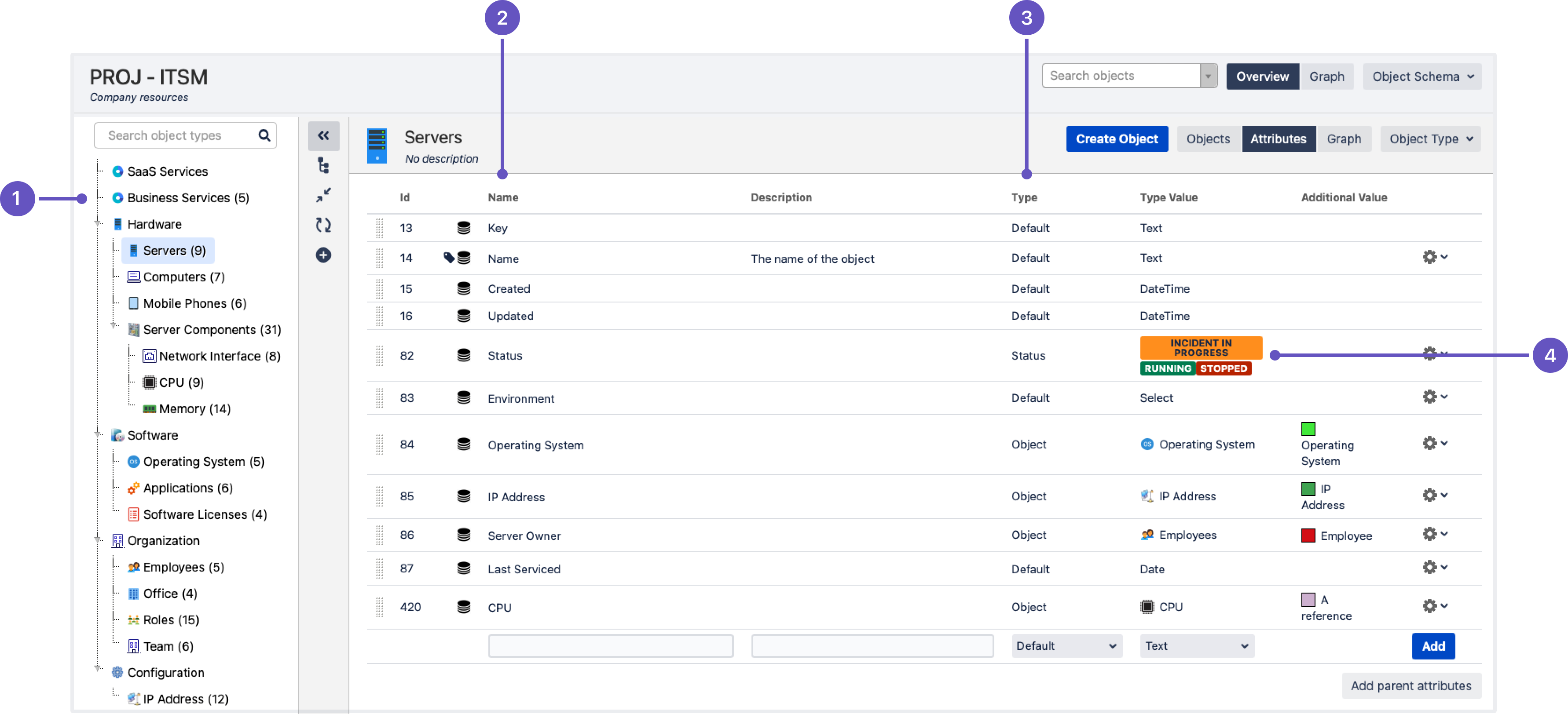Expand the Text type value select
The image size is (1568, 714).
tap(1197, 645)
